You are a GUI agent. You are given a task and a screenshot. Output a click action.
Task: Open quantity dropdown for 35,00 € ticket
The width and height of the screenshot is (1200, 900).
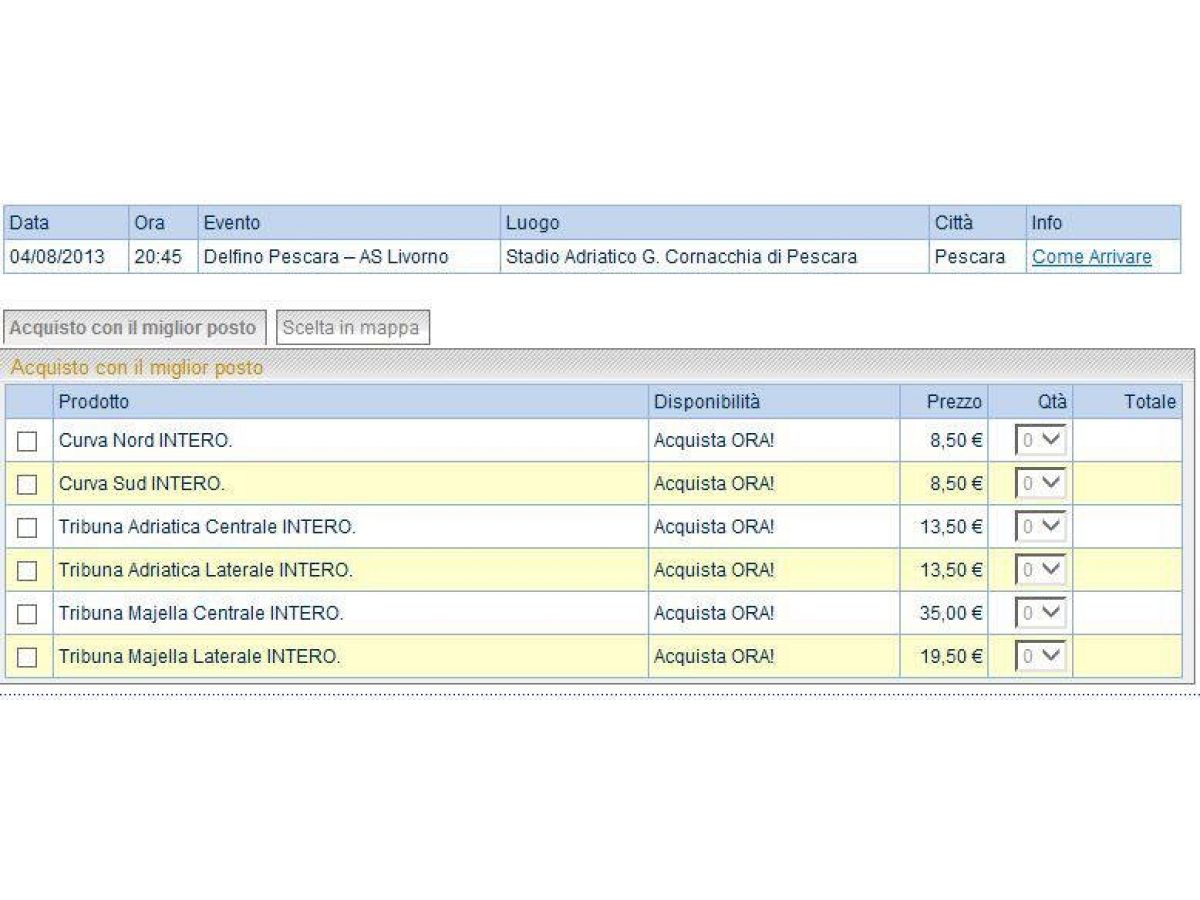tap(1041, 613)
